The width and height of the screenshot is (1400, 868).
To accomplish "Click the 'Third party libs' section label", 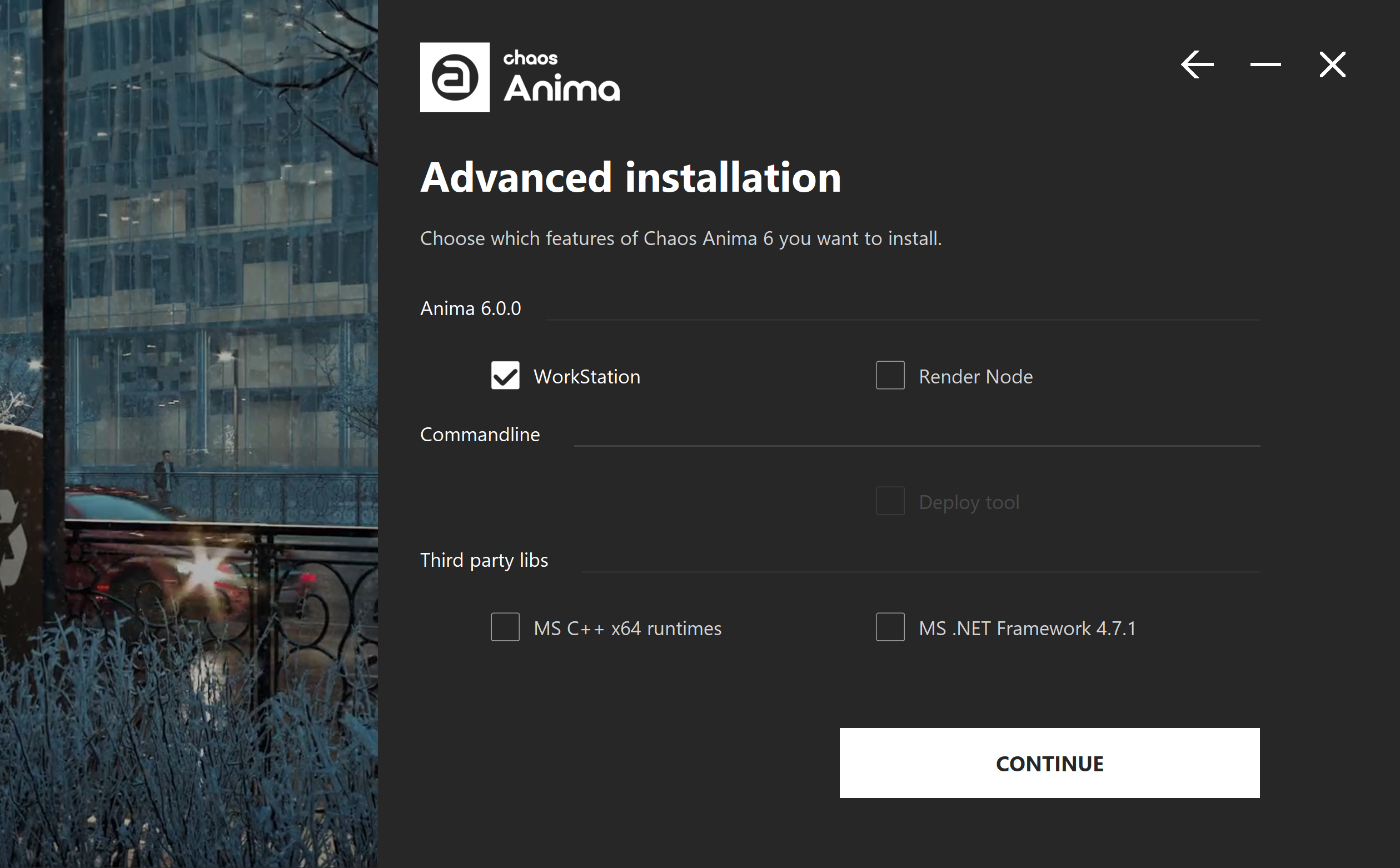I will click(484, 560).
